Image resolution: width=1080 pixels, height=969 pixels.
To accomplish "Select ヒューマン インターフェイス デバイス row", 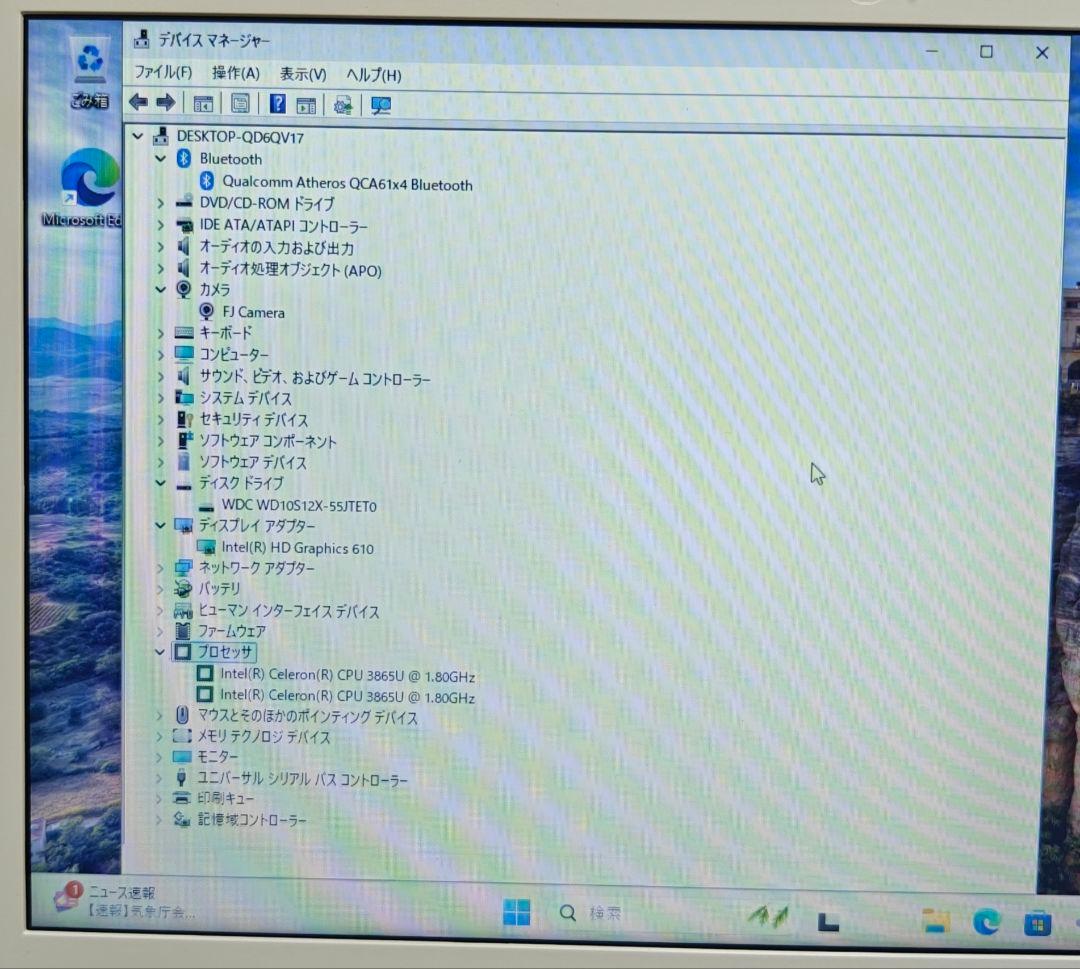I will click(289, 611).
